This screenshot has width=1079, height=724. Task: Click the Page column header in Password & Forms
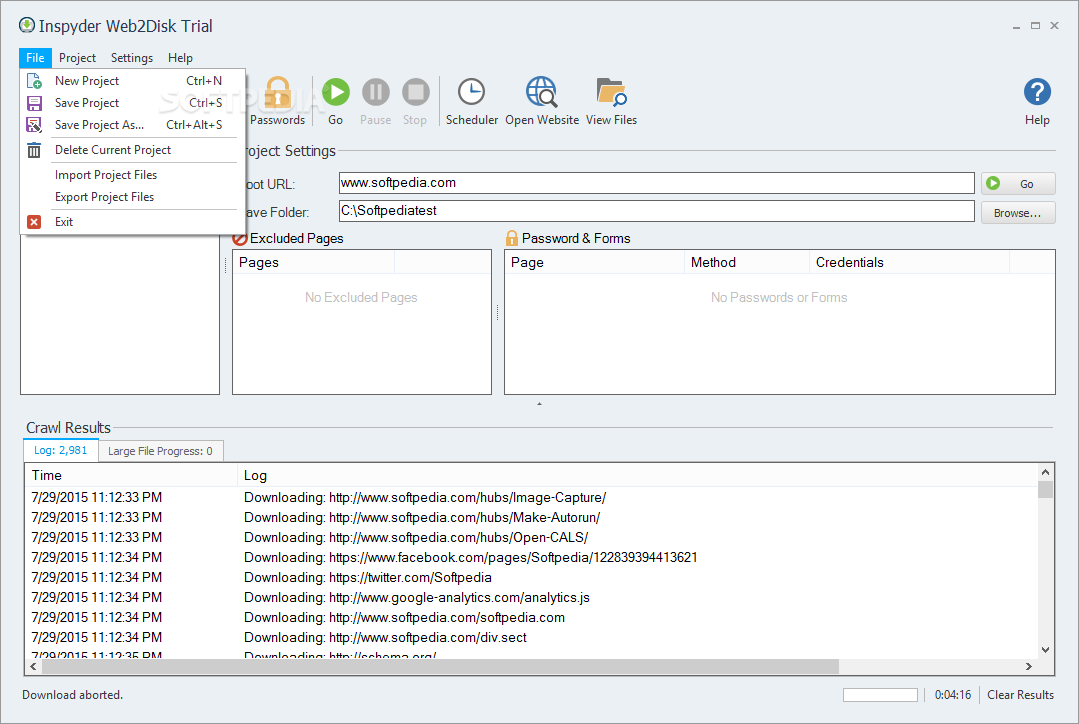point(595,262)
